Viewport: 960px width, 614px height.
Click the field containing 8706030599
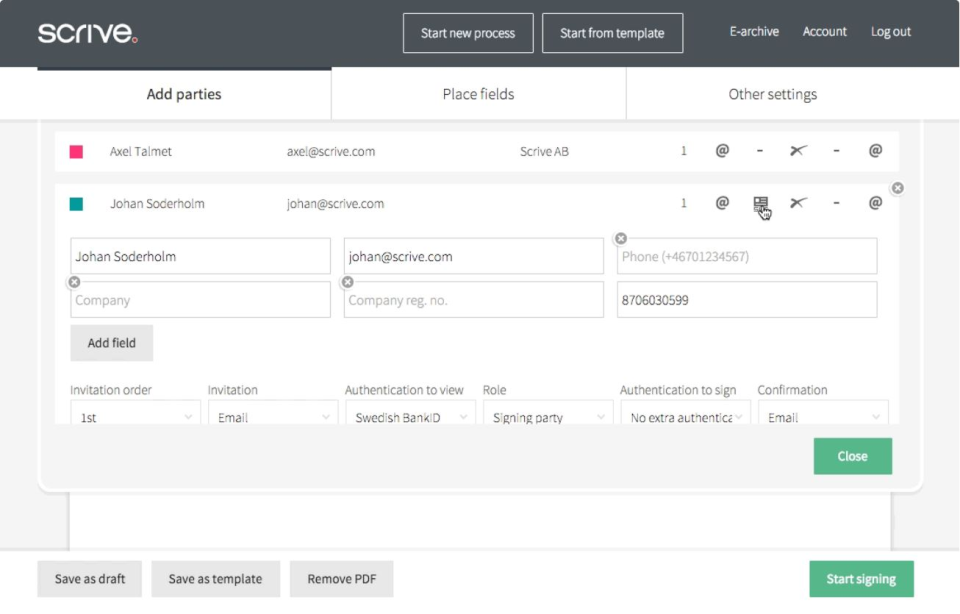point(747,299)
